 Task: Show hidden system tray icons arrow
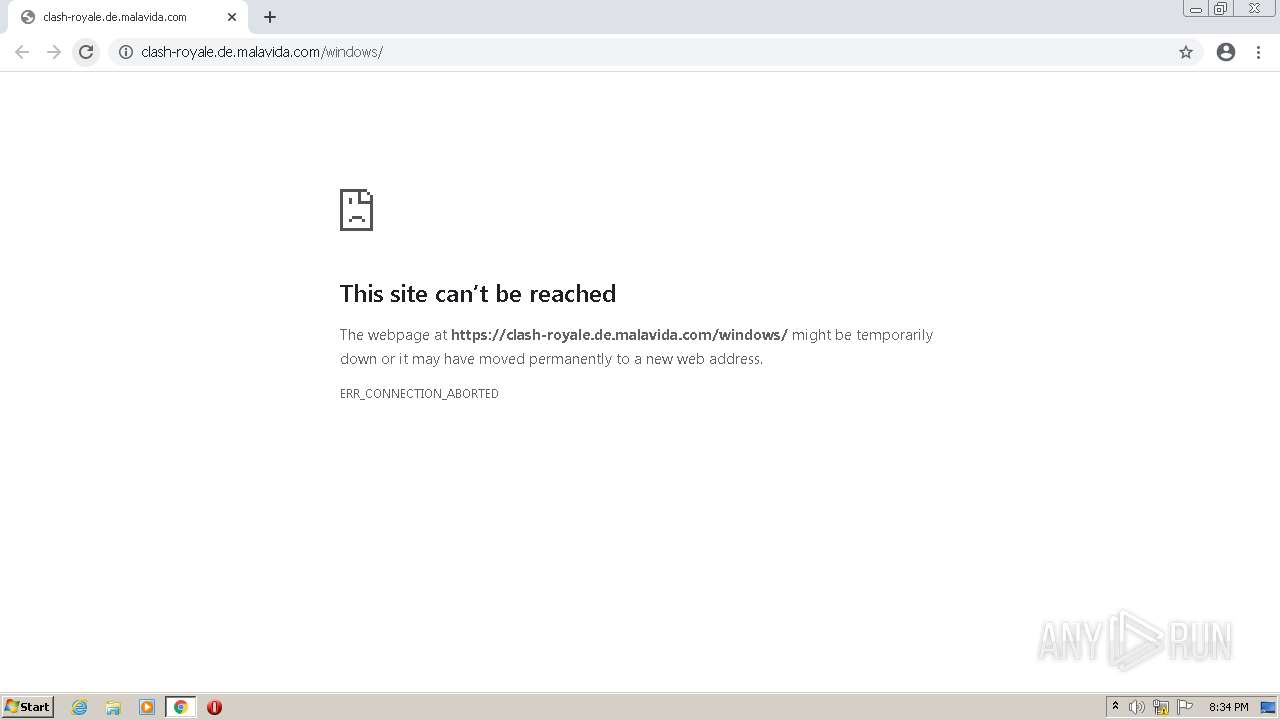[1115, 707]
